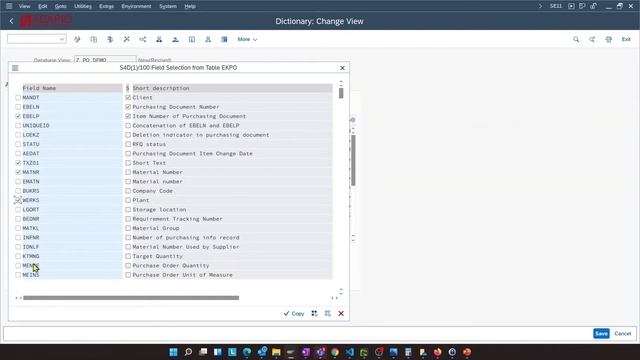Open the Extras menu

click(x=107, y=6)
